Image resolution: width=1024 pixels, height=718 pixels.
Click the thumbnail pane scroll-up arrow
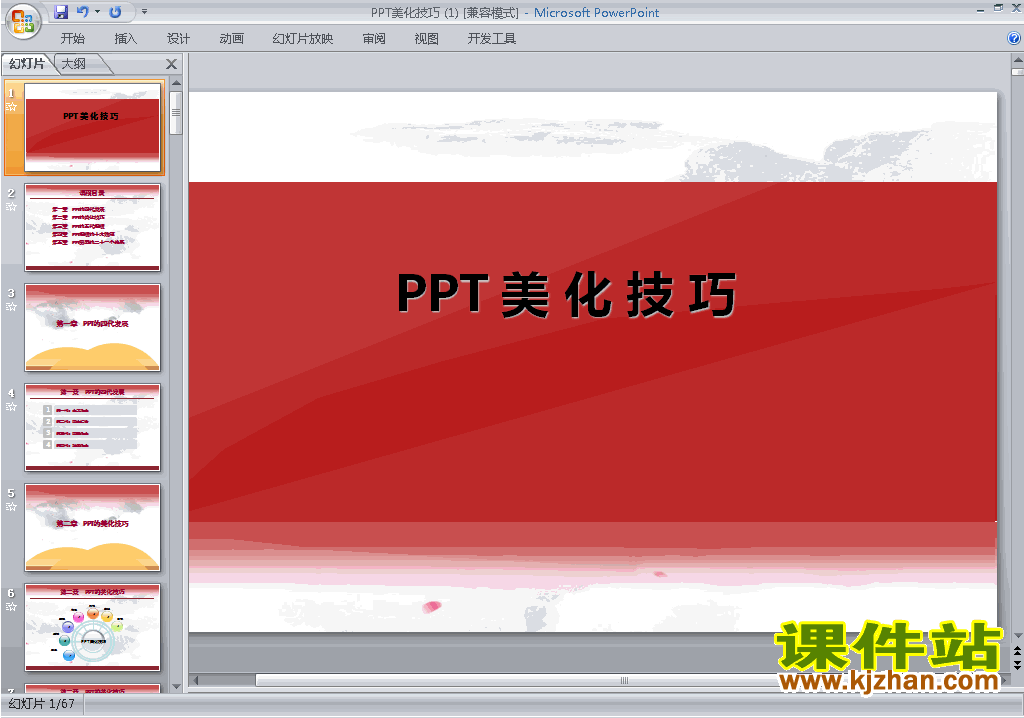tap(176, 84)
